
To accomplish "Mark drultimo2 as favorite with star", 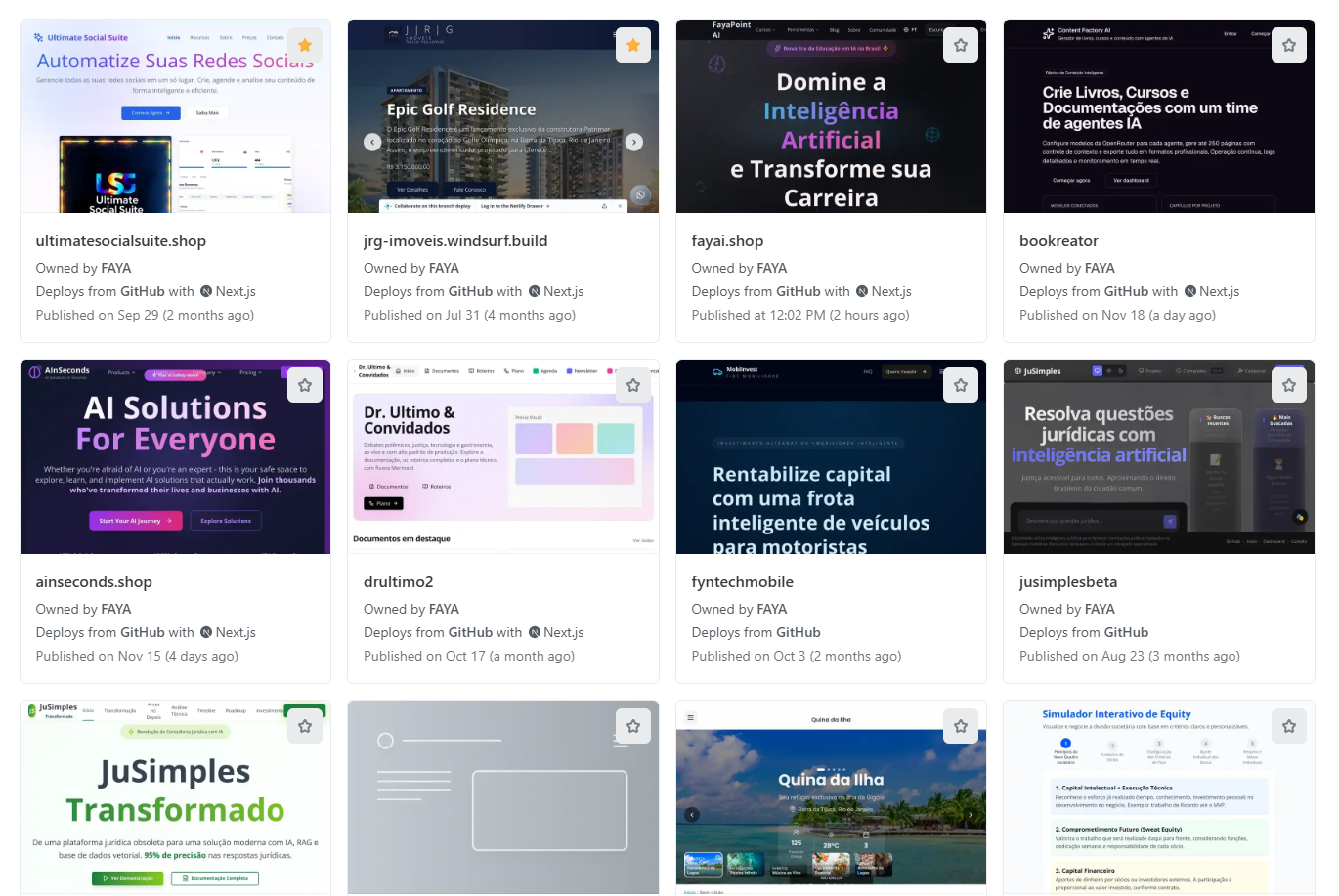I will pyautogui.click(x=633, y=386).
